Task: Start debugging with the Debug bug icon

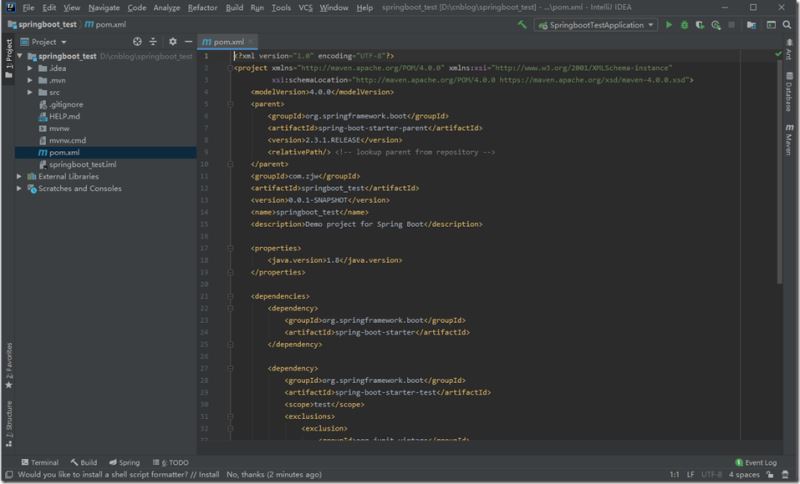Action: pyautogui.click(x=686, y=24)
